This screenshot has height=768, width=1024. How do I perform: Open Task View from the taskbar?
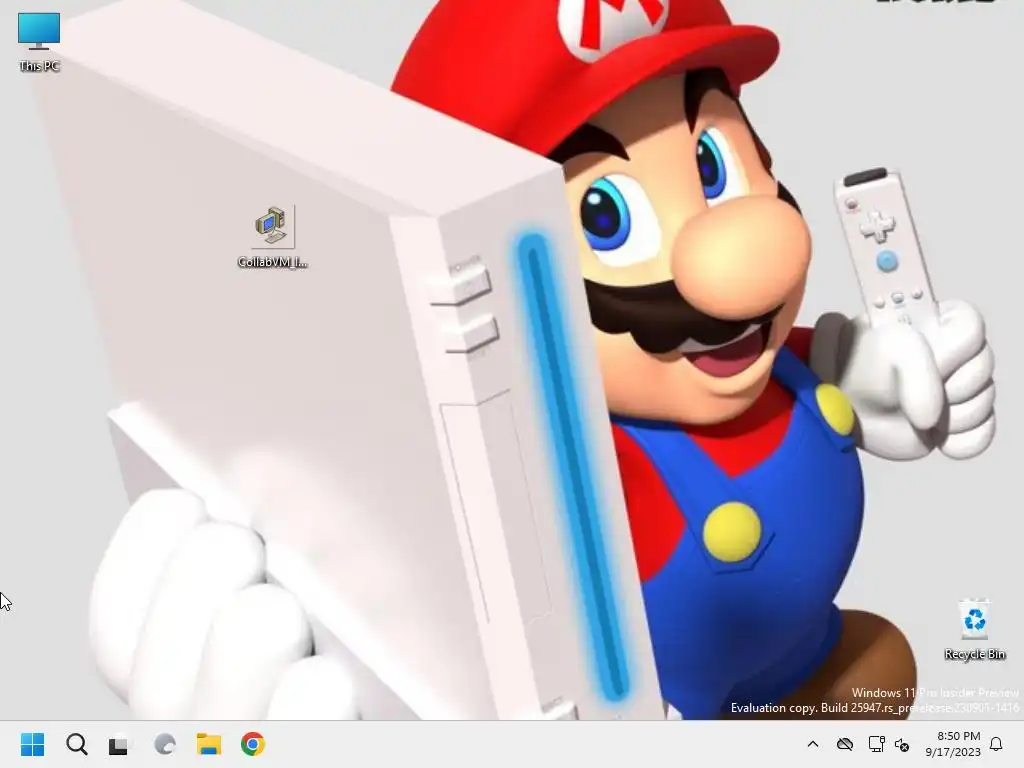(x=118, y=745)
